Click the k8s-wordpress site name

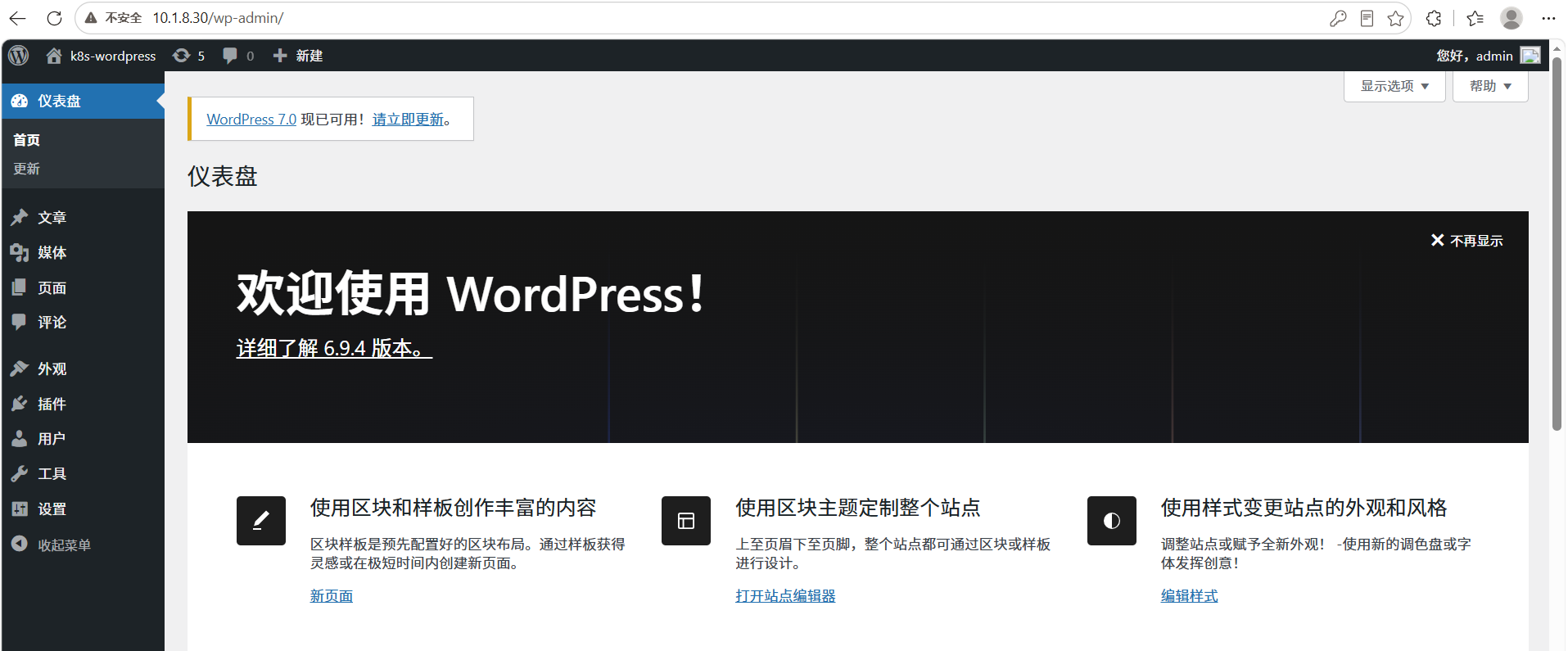click(113, 56)
